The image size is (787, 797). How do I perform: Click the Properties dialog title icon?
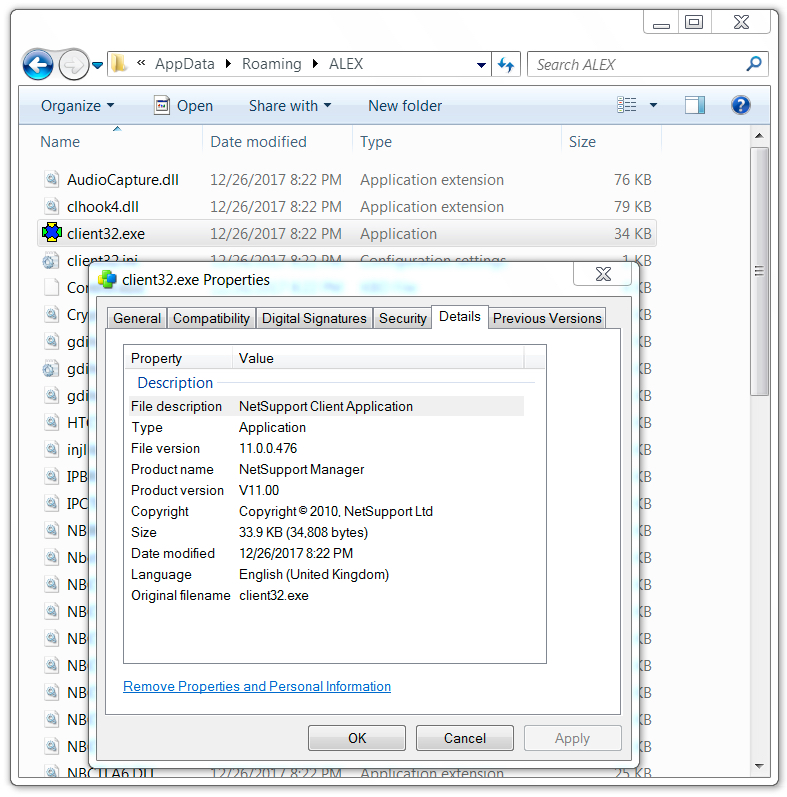coord(107,280)
